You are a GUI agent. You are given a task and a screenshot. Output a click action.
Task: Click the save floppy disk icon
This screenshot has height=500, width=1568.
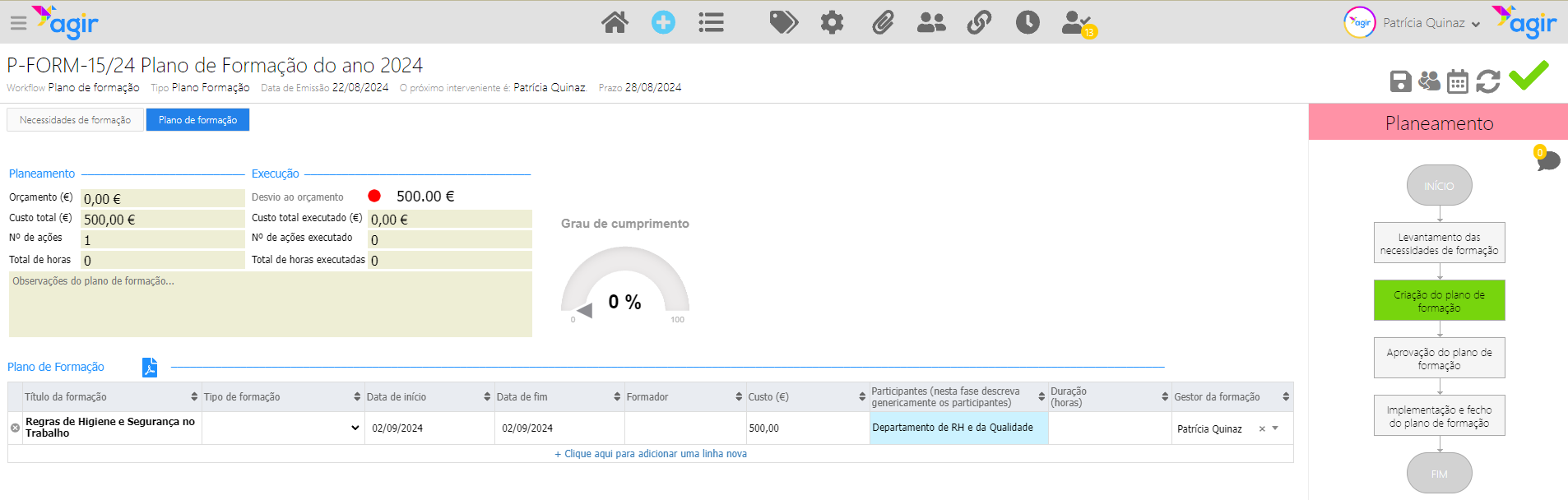tap(1400, 81)
